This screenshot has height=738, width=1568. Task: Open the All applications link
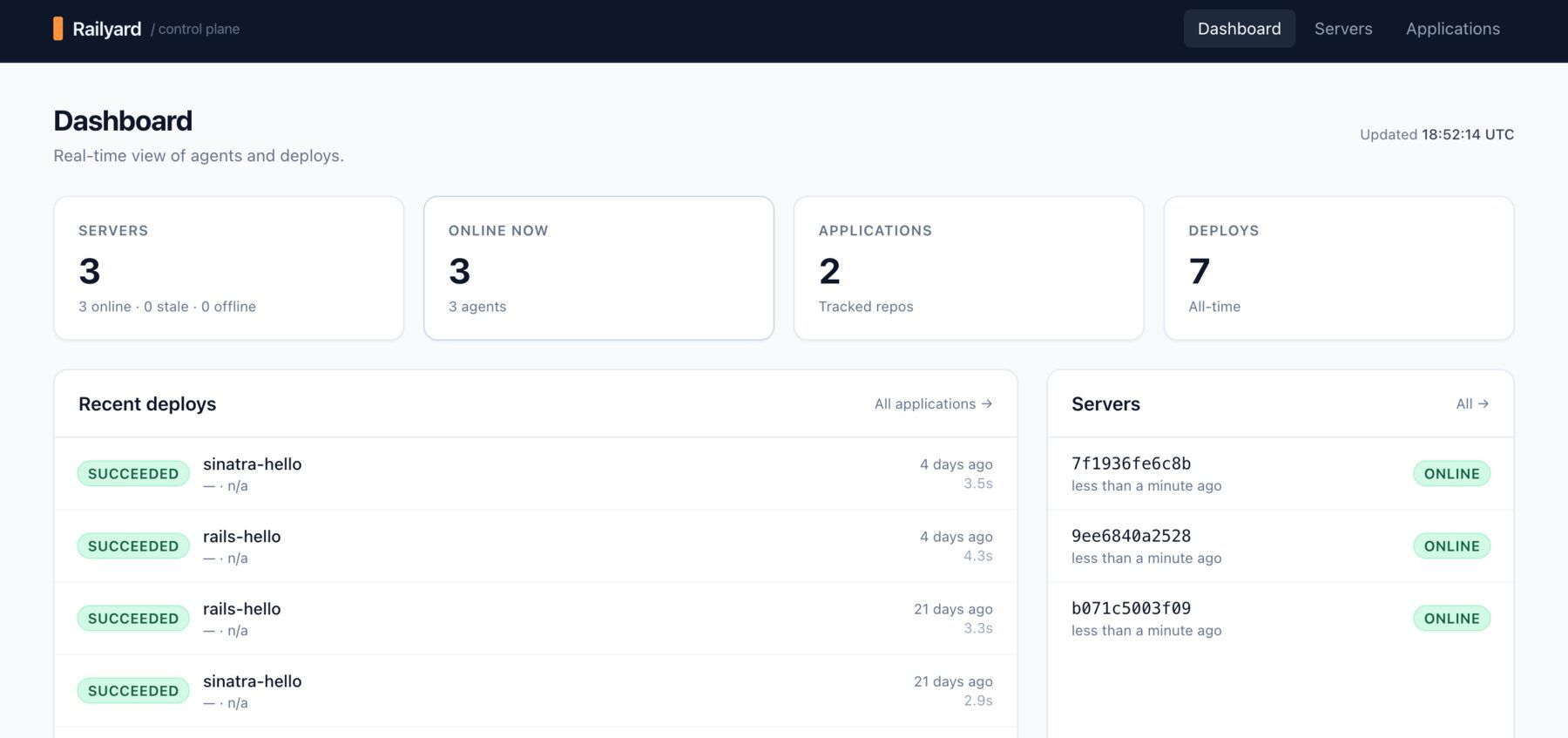(933, 403)
